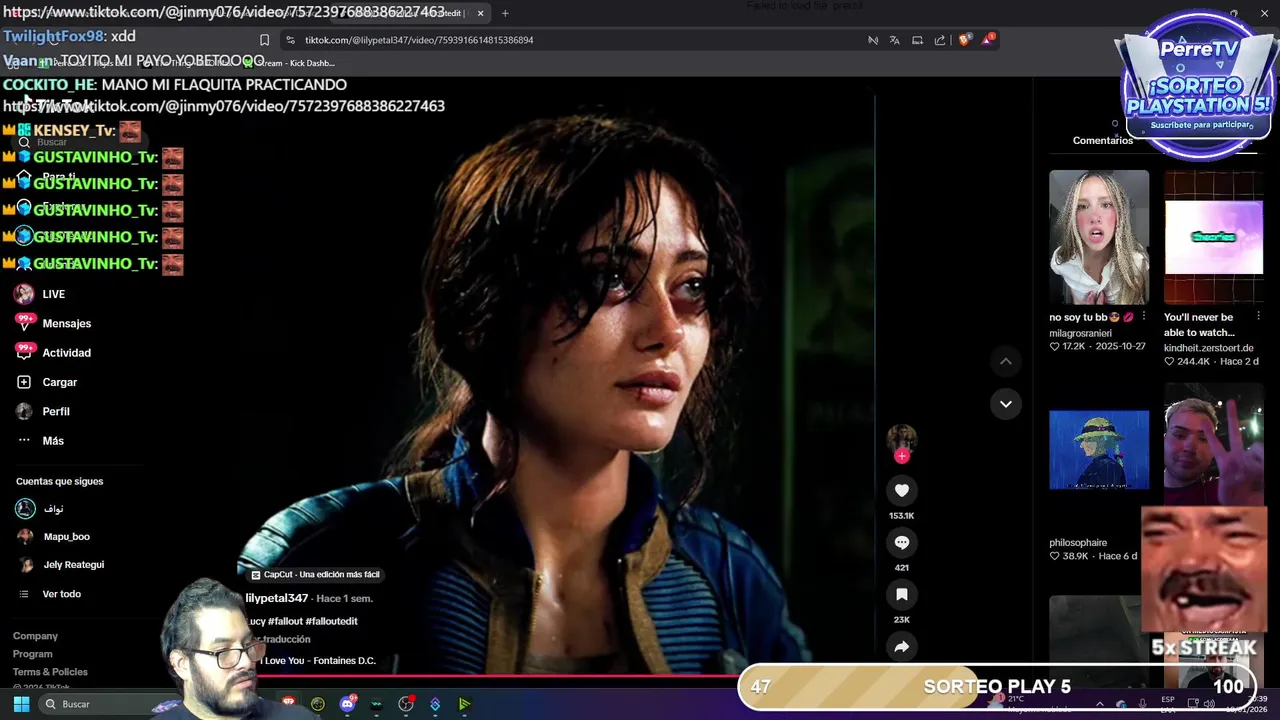The width and height of the screenshot is (1280, 720).
Task: Open the Company footer link
Action: point(35,636)
